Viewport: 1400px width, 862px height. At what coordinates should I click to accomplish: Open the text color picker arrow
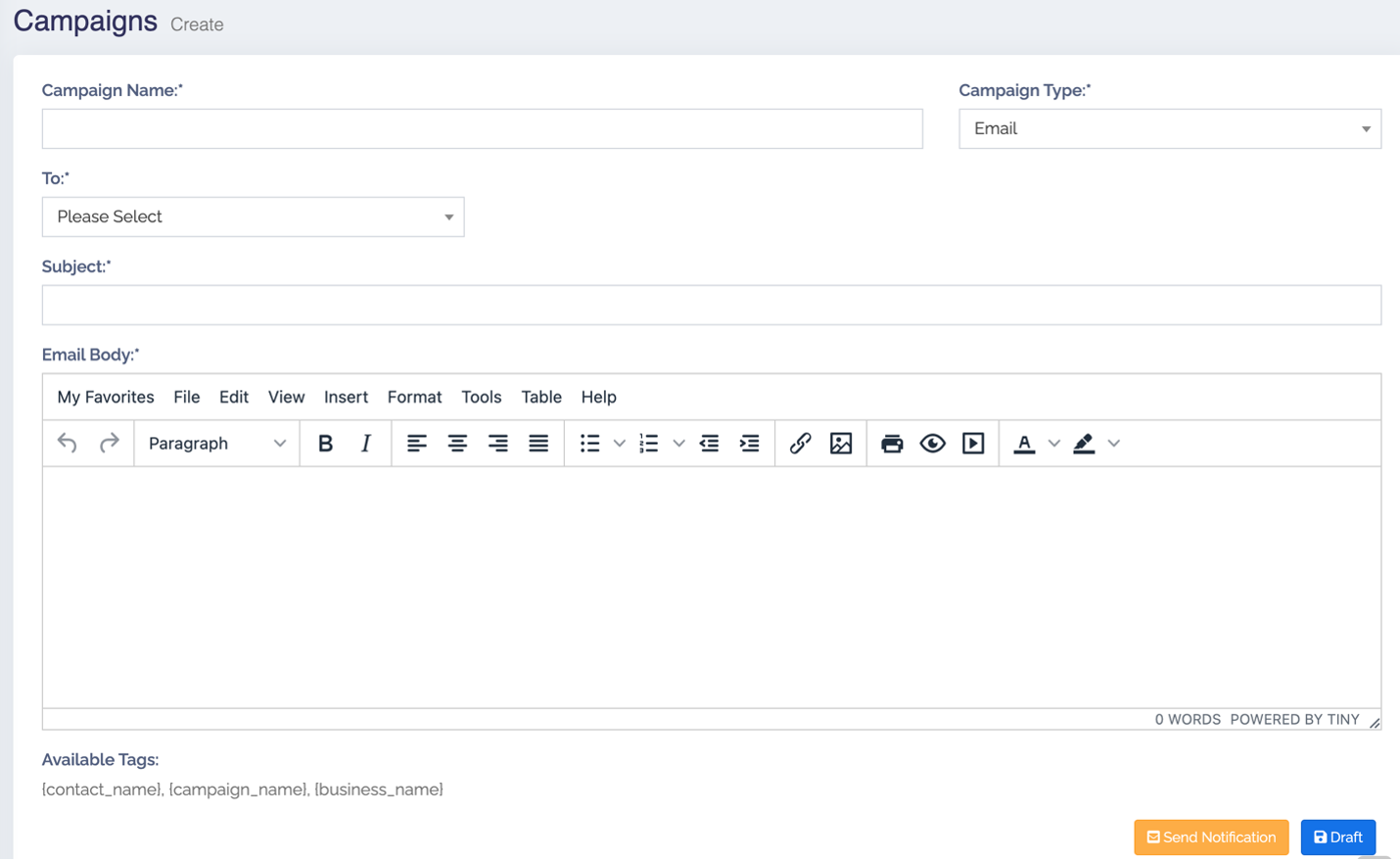pos(1054,444)
